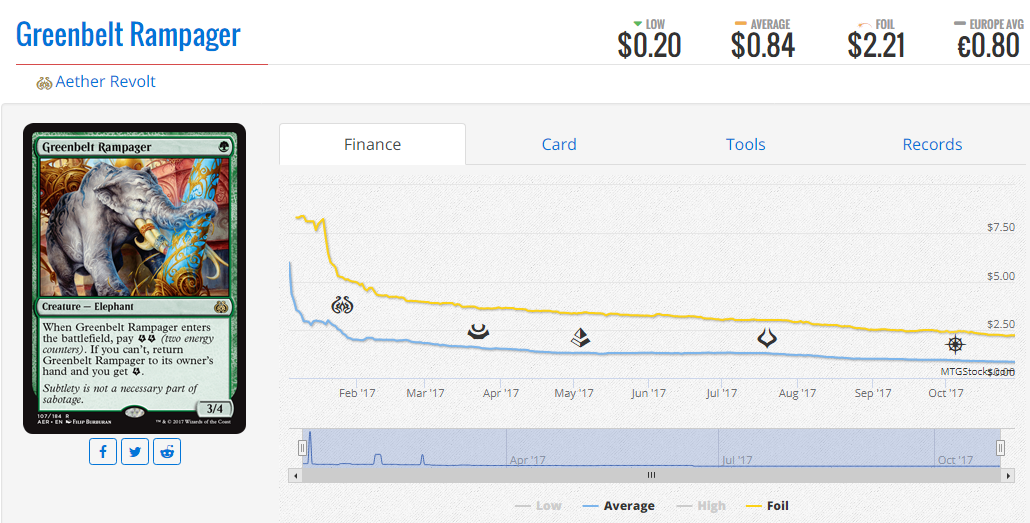Click the AVERAGE price value $0.84
1030x523 pixels.
click(763, 46)
